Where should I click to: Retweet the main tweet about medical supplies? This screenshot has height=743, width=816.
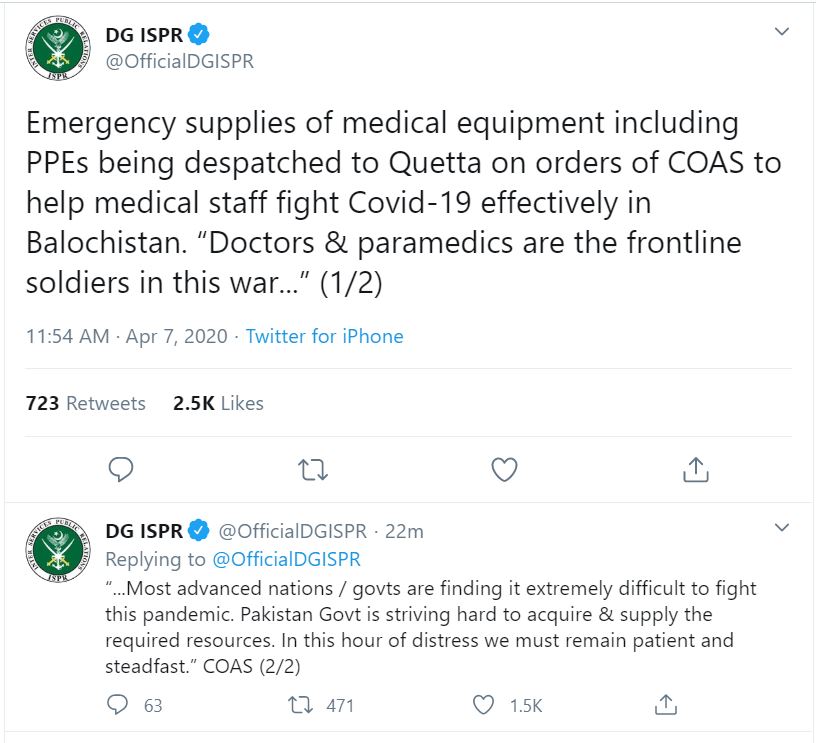[313, 469]
